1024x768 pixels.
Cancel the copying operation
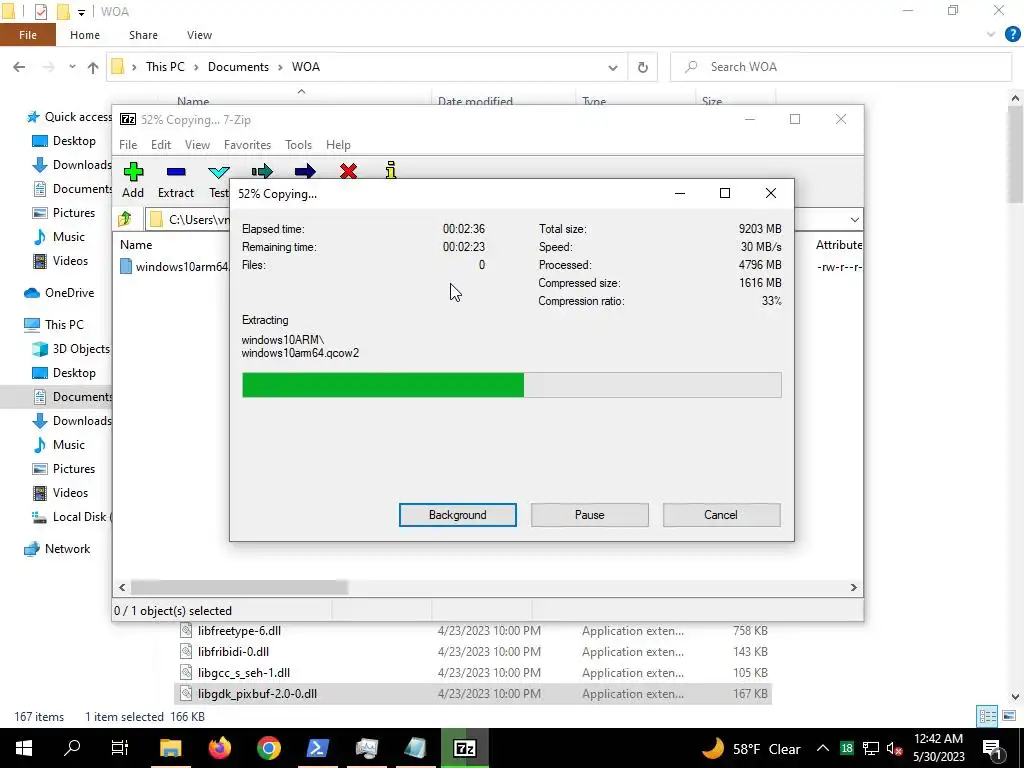tap(721, 515)
